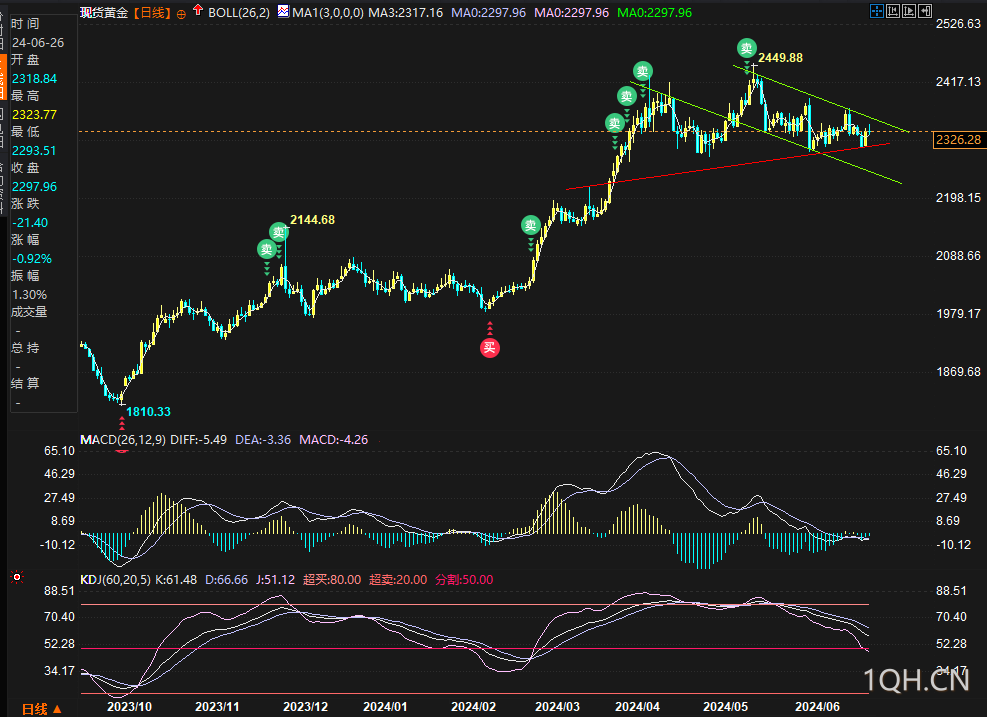Click the 2023/10 date axis label
The height and width of the screenshot is (717, 987).
(129, 706)
